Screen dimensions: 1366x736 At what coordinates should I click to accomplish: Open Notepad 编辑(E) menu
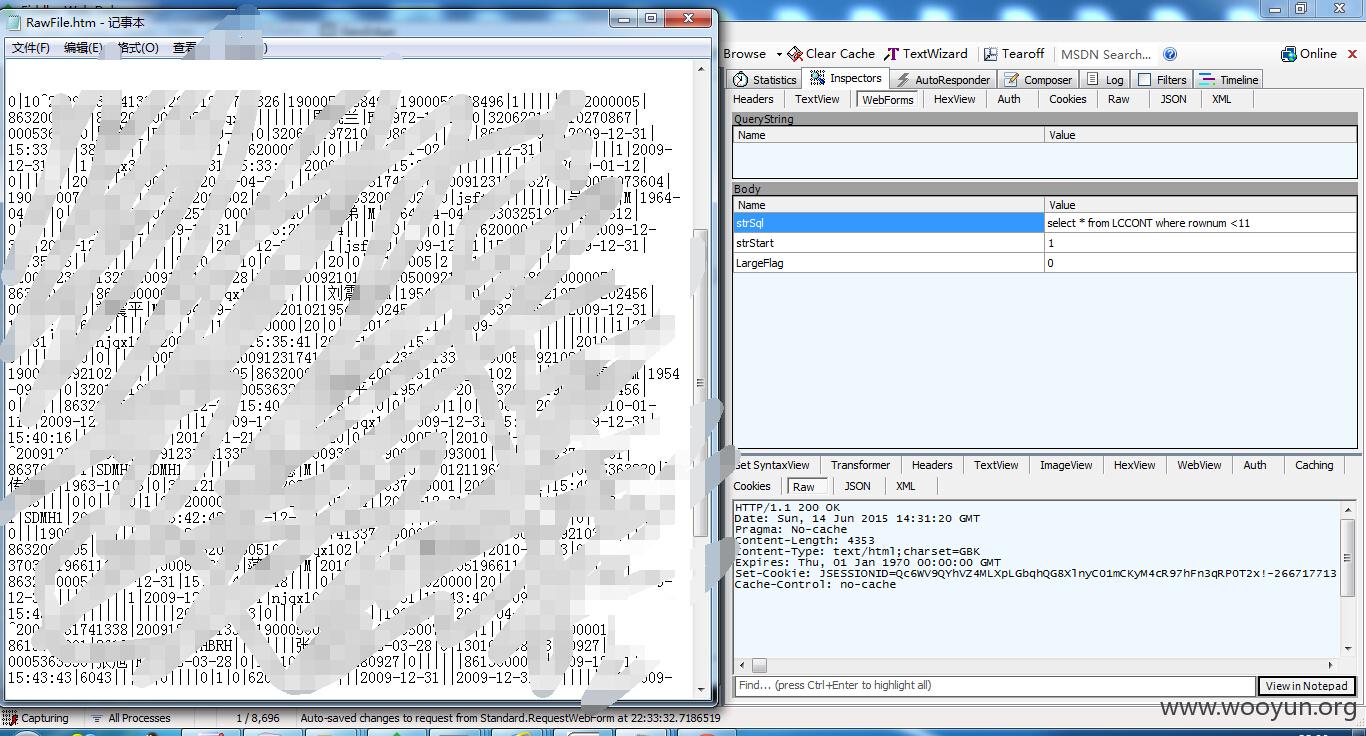(83, 48)
